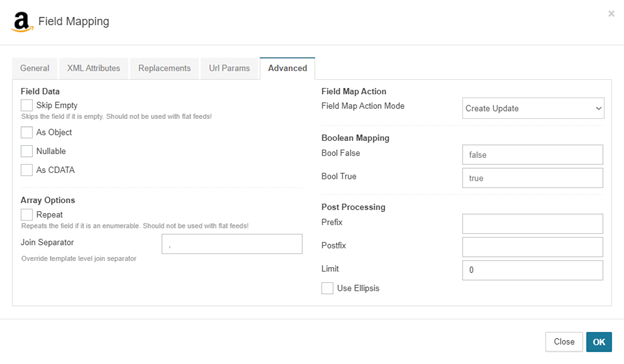Toggle the Nullable checkbox
Image resolution: width=624 pixels, height=364 pixels.
click(27, 151)
